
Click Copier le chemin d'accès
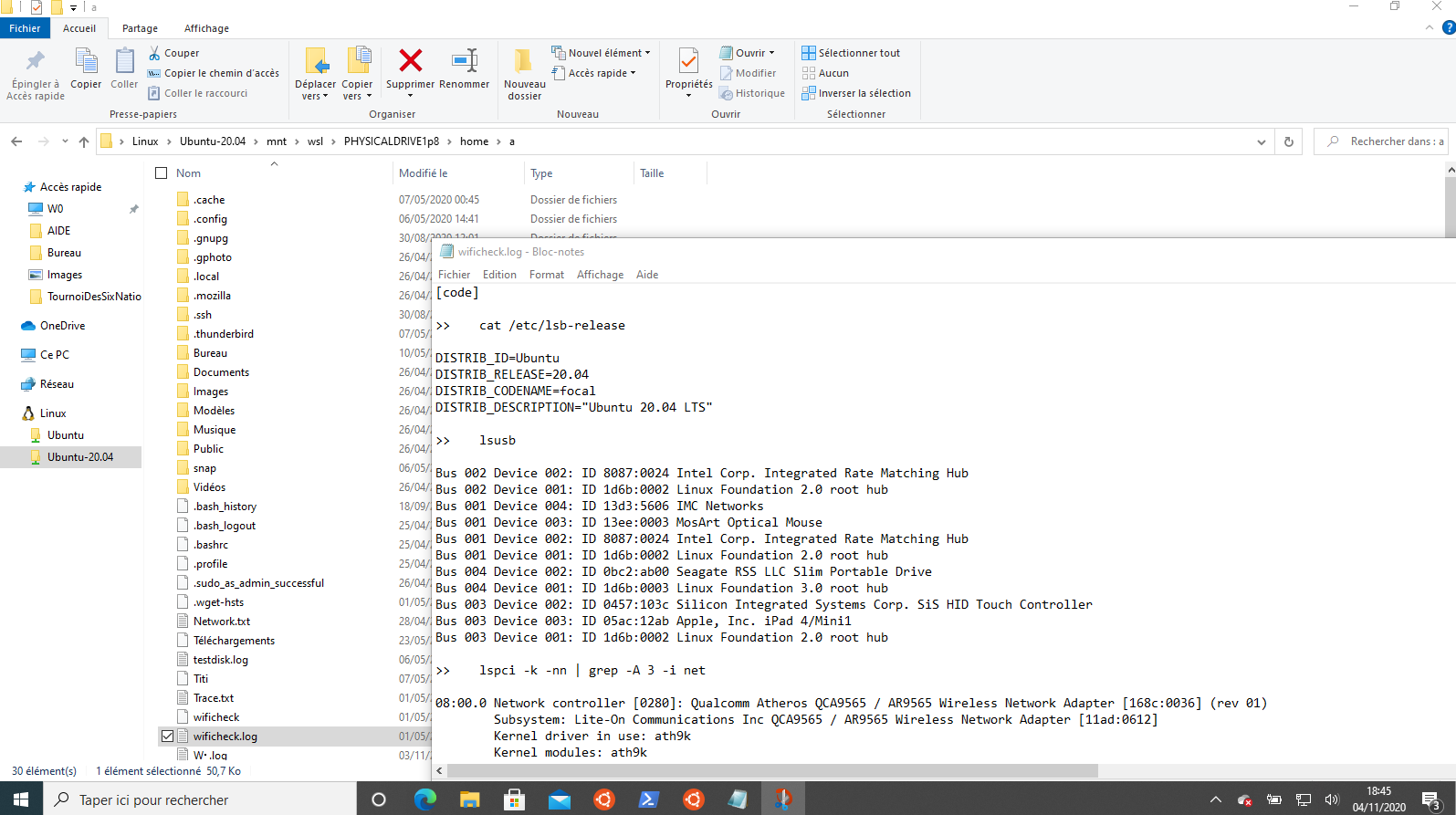point(214,73)
